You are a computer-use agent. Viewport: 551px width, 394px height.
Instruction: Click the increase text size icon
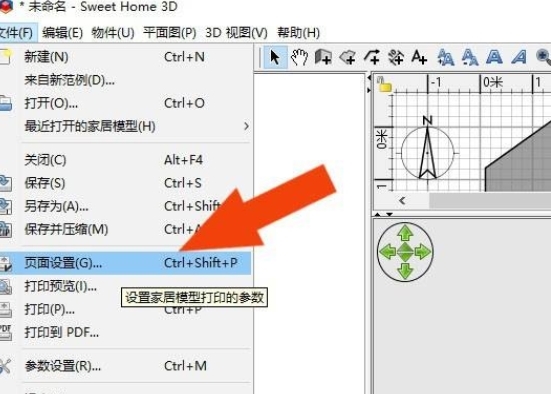pos(445,57)
